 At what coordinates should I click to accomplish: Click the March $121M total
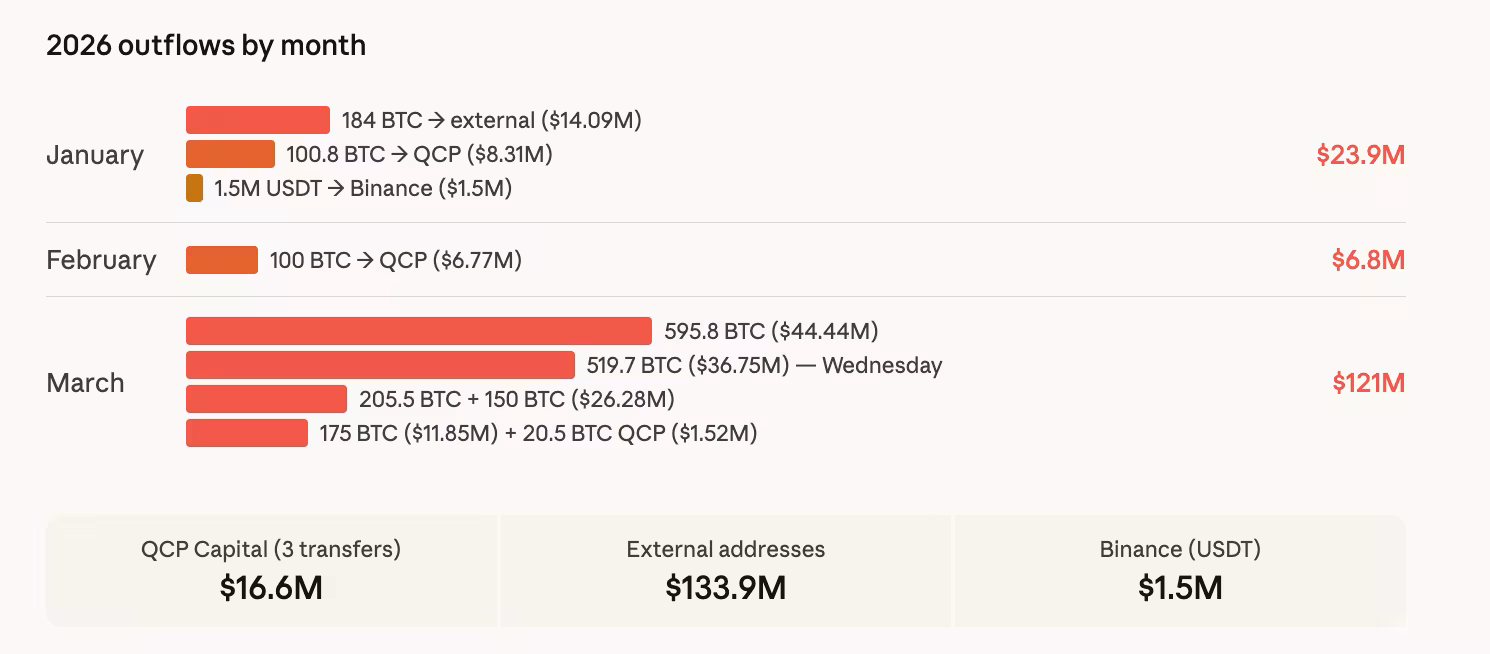point(1368,383)
